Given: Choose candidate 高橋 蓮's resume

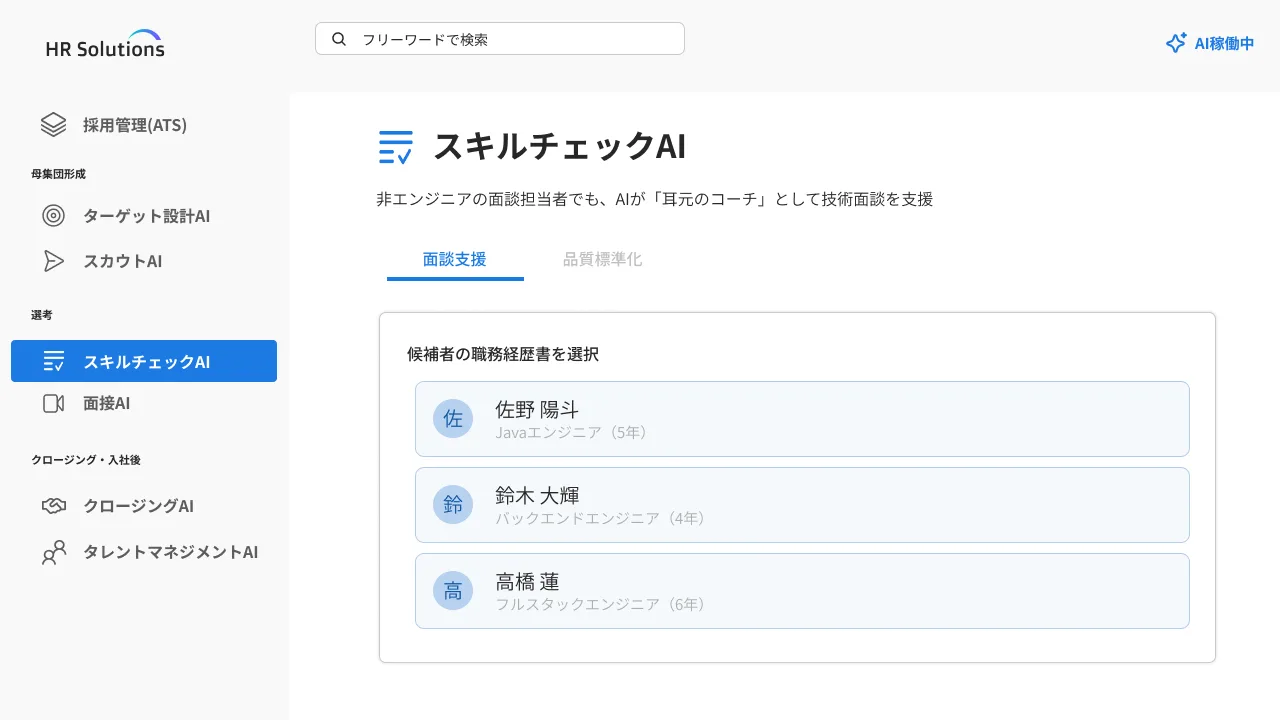Looking at the screenshot, I should (x=802, y=591).
